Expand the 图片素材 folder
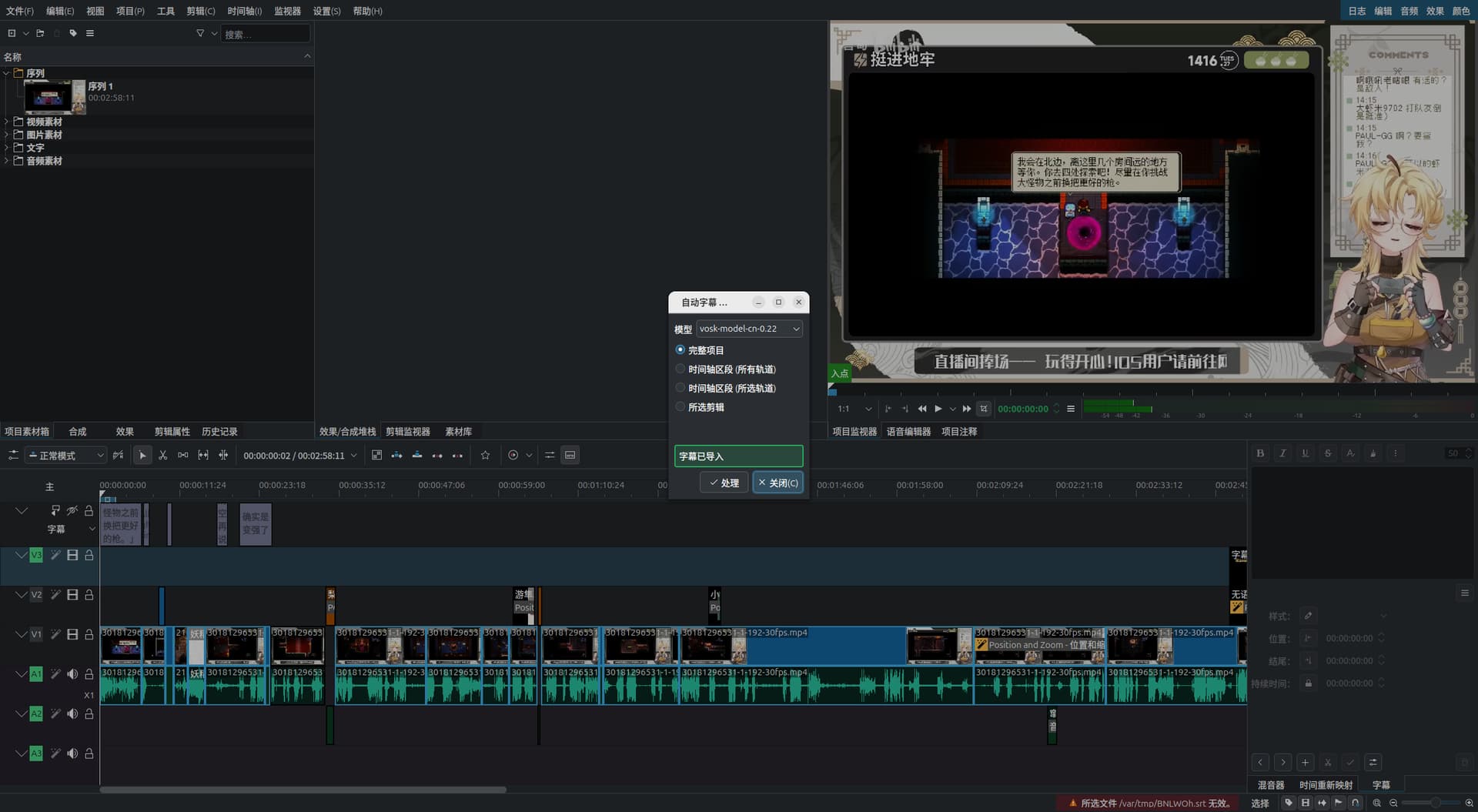 pyautogui.click(x=7, y=135)
